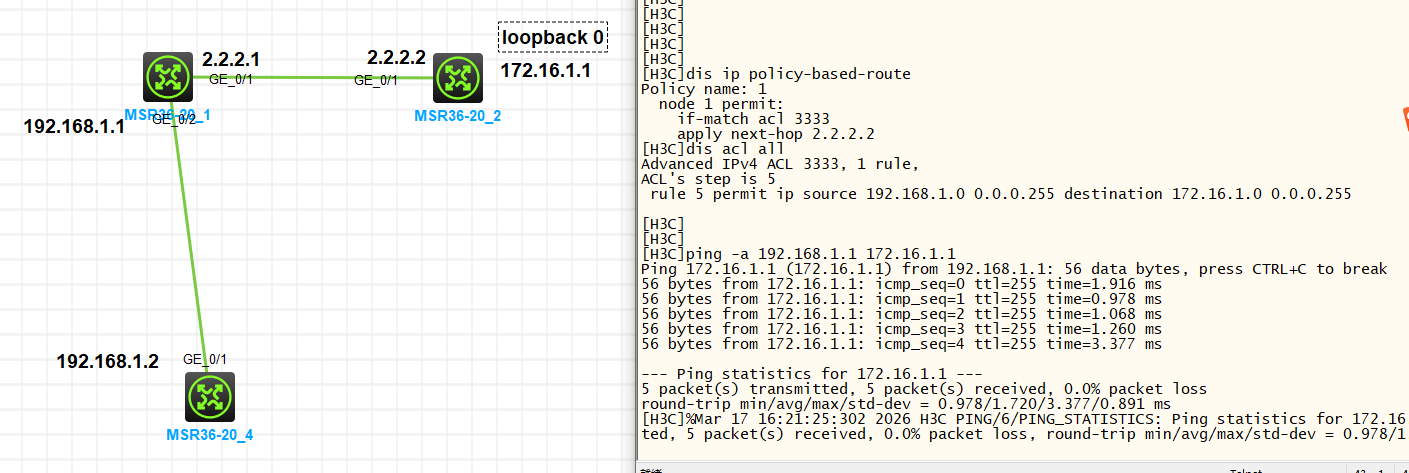Select the MSR36-20_2 router icon
Viewport: 1409px width, 473px height.
pyautogui.click(x=458, y=78)
